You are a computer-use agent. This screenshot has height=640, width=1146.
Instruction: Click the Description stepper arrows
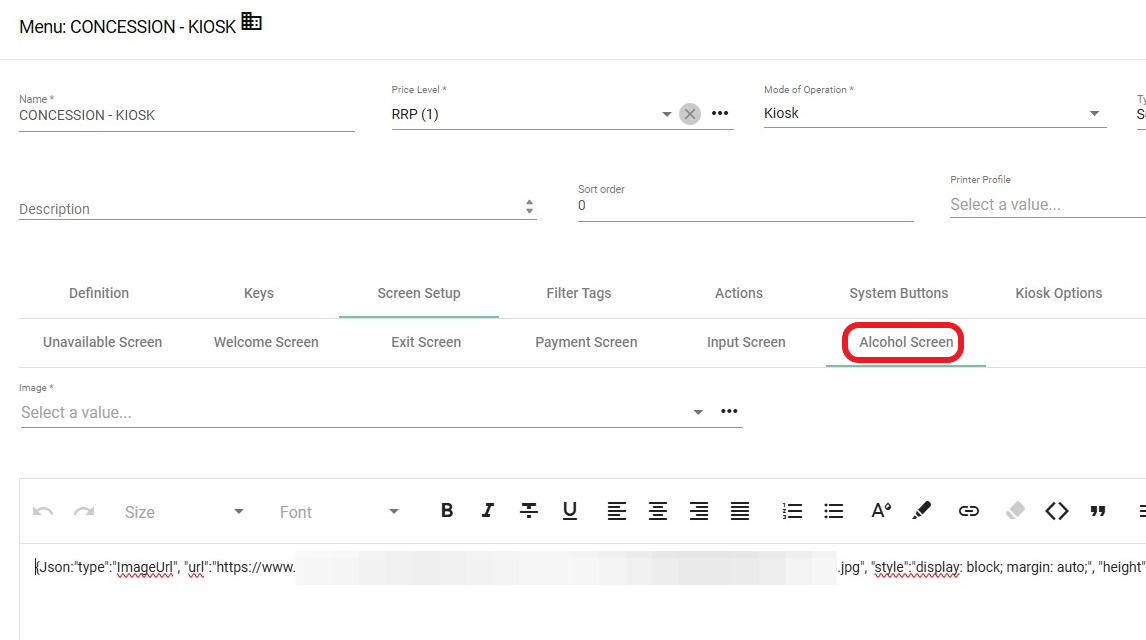[529, 208]
